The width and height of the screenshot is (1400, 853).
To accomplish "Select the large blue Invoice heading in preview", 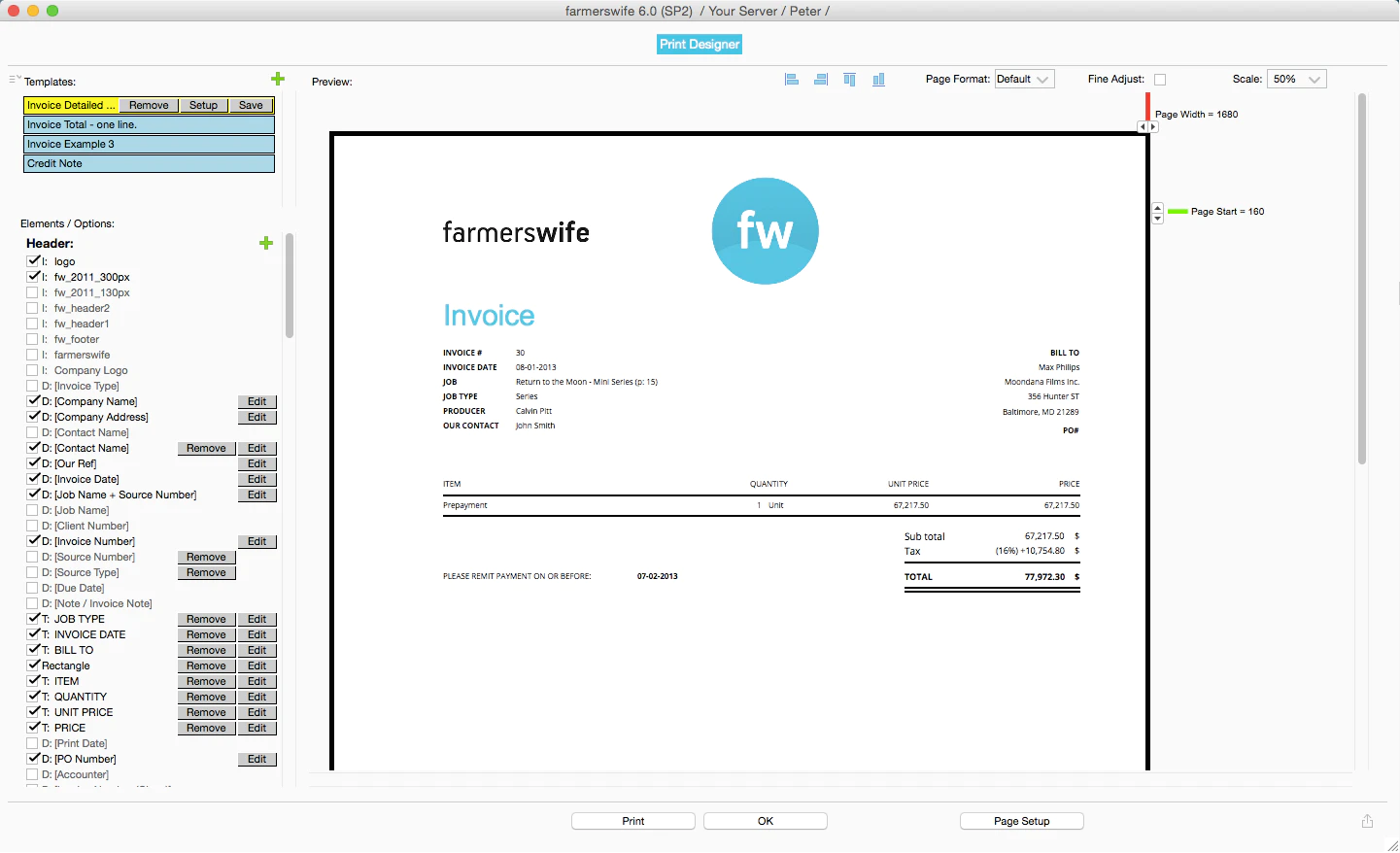I will [489, 316].
